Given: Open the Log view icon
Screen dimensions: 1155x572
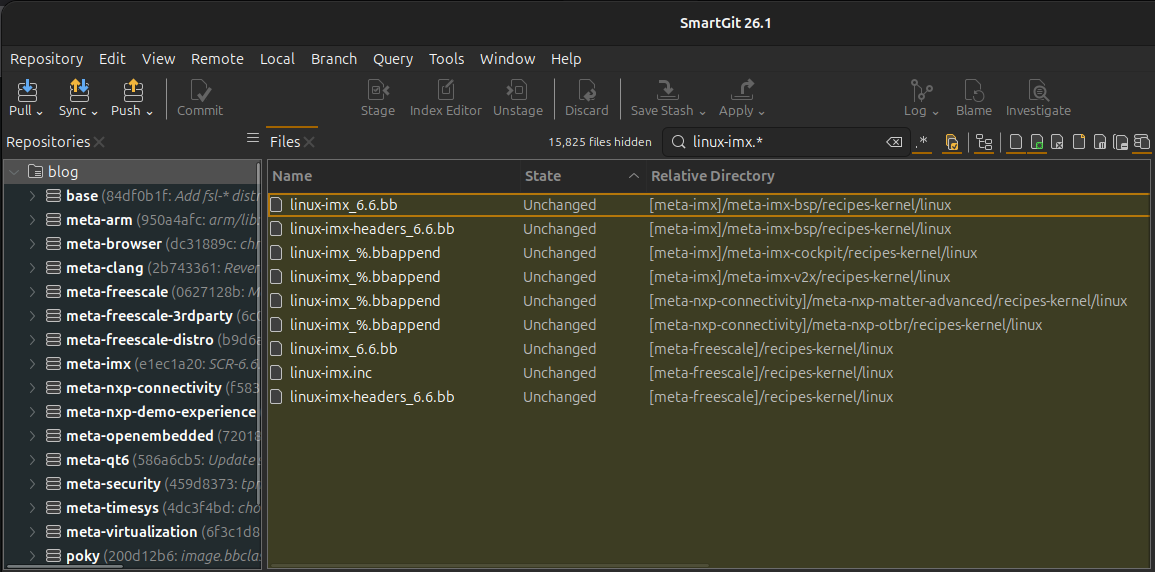Looking at the screenshot, I should tap(921, 90).
